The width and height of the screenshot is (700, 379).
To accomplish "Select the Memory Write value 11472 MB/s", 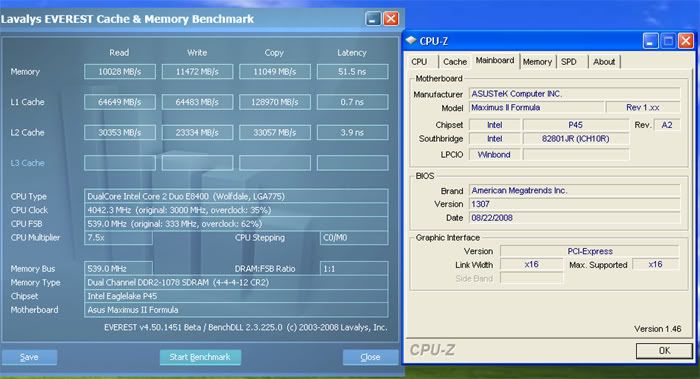I will 197,71.
